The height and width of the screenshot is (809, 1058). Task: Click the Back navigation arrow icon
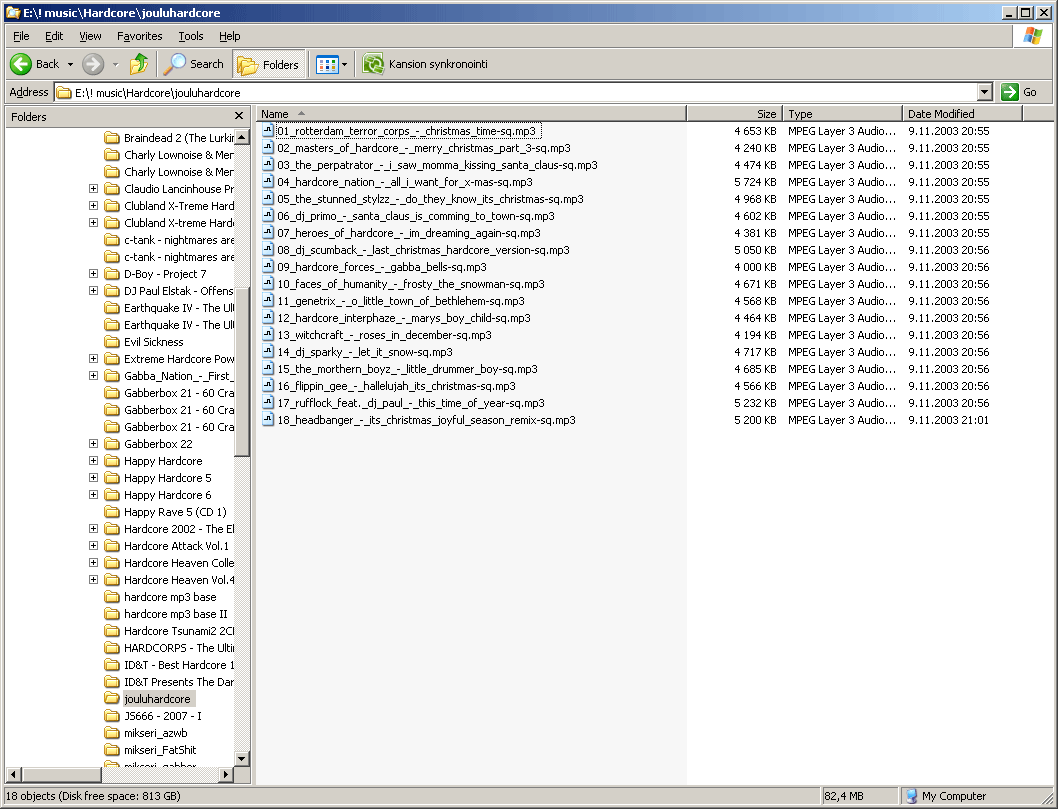click(x=21, y=64)
